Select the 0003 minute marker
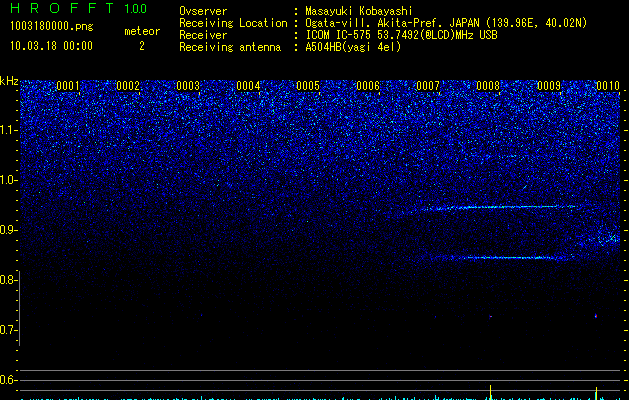 click(188, 86)
